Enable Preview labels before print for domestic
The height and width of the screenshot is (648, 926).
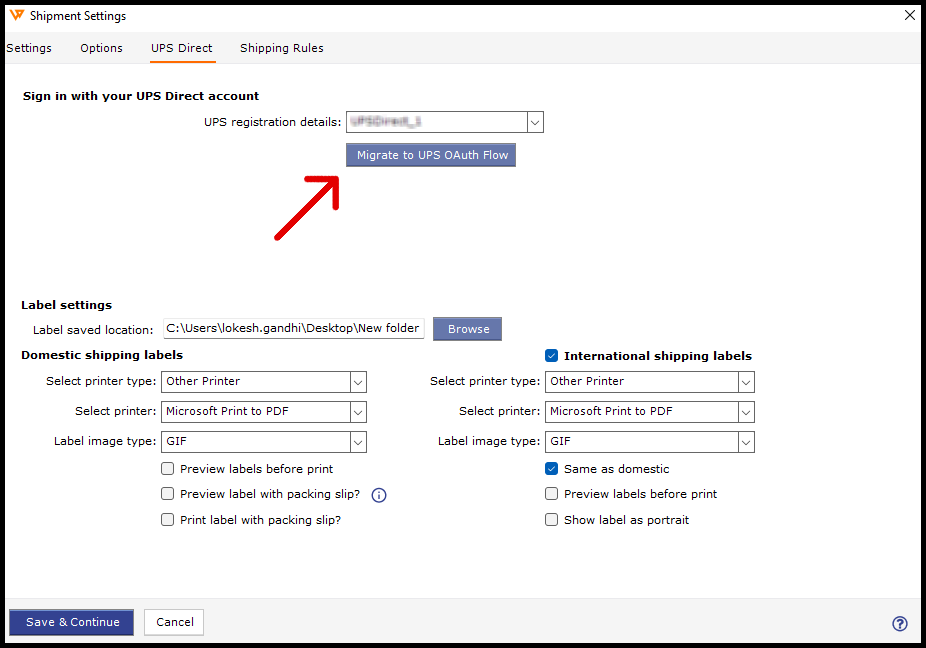(168, 469)
